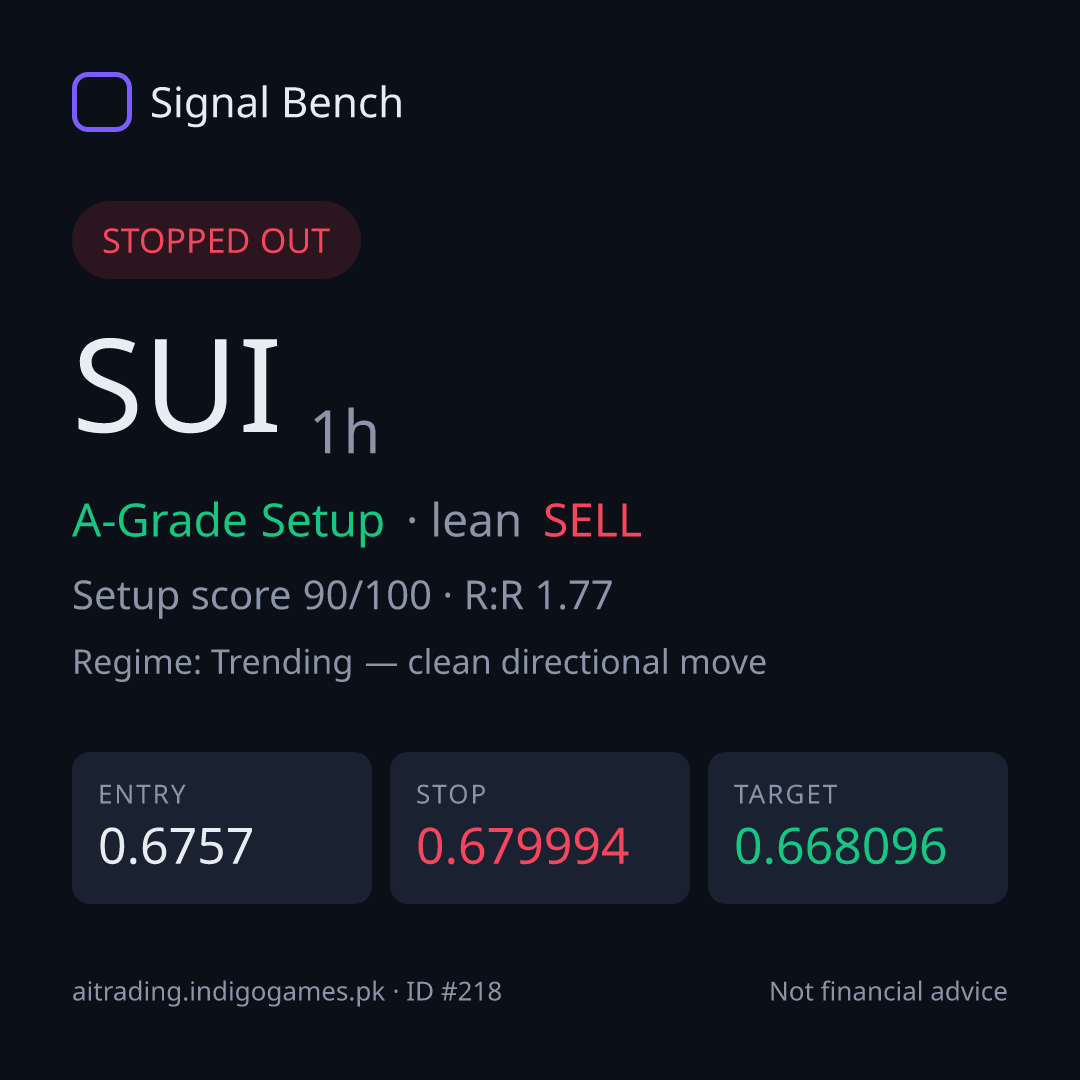Click the R:R 1.77 ratio
Viewport: 1080px width, 1080px height.
(539, 595)
